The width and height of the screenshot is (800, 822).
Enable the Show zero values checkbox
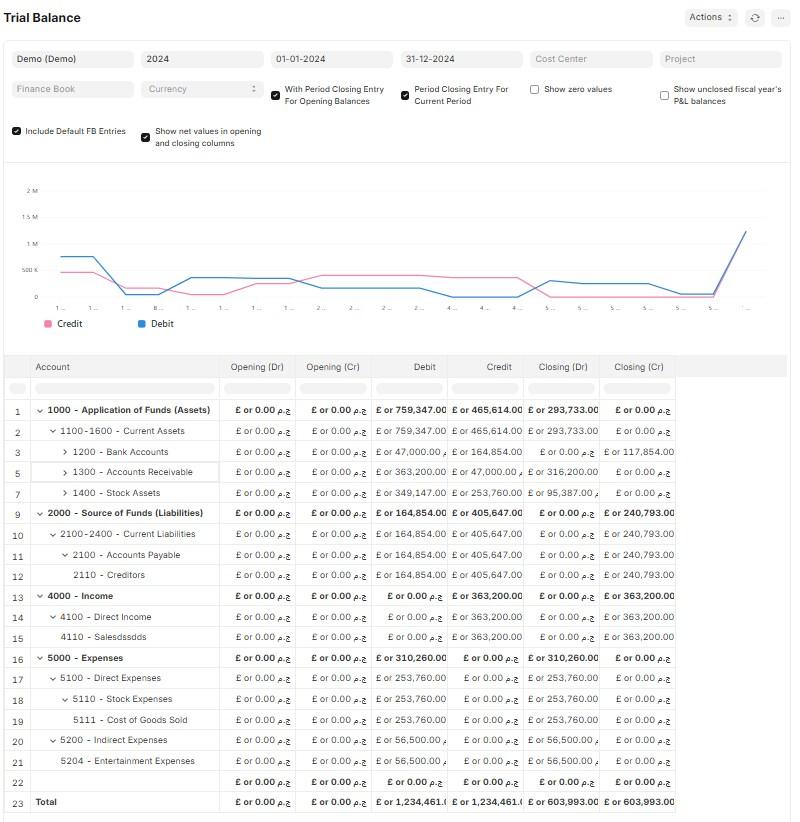coord(535,90)
